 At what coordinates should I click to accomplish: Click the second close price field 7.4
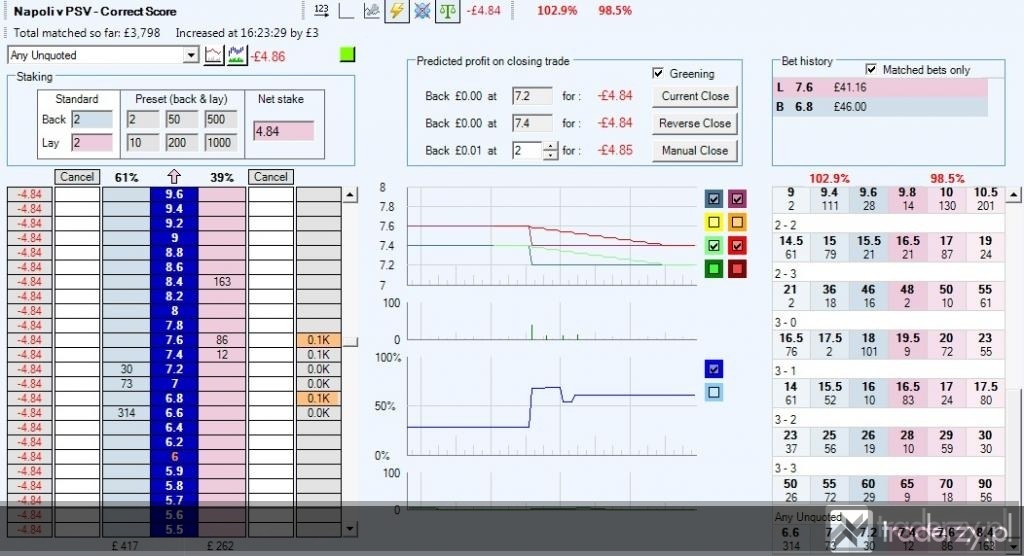tap(532, 123)
